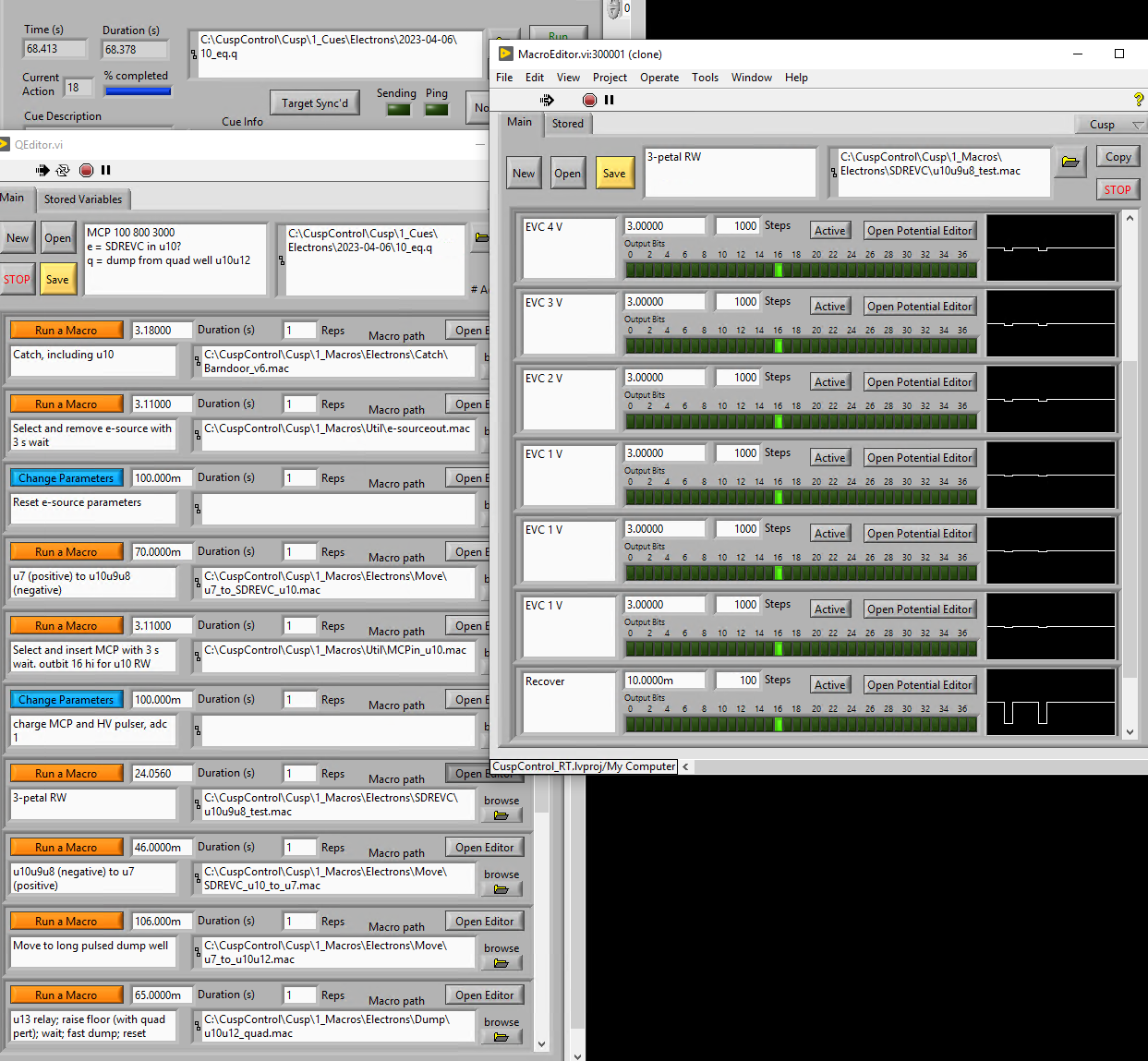Viewport: 1148px width, 1061px height.
Task: Click Run Continuously icon in QEditor toolbar
Action: coord(63,170)
